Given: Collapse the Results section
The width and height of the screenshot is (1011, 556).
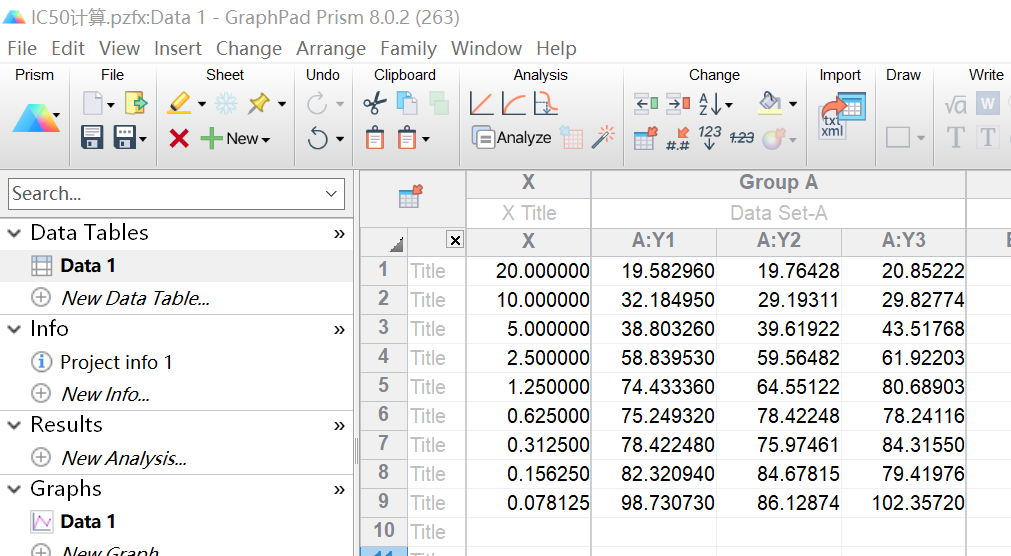Looking at the screenshot, I should (14, 425).
